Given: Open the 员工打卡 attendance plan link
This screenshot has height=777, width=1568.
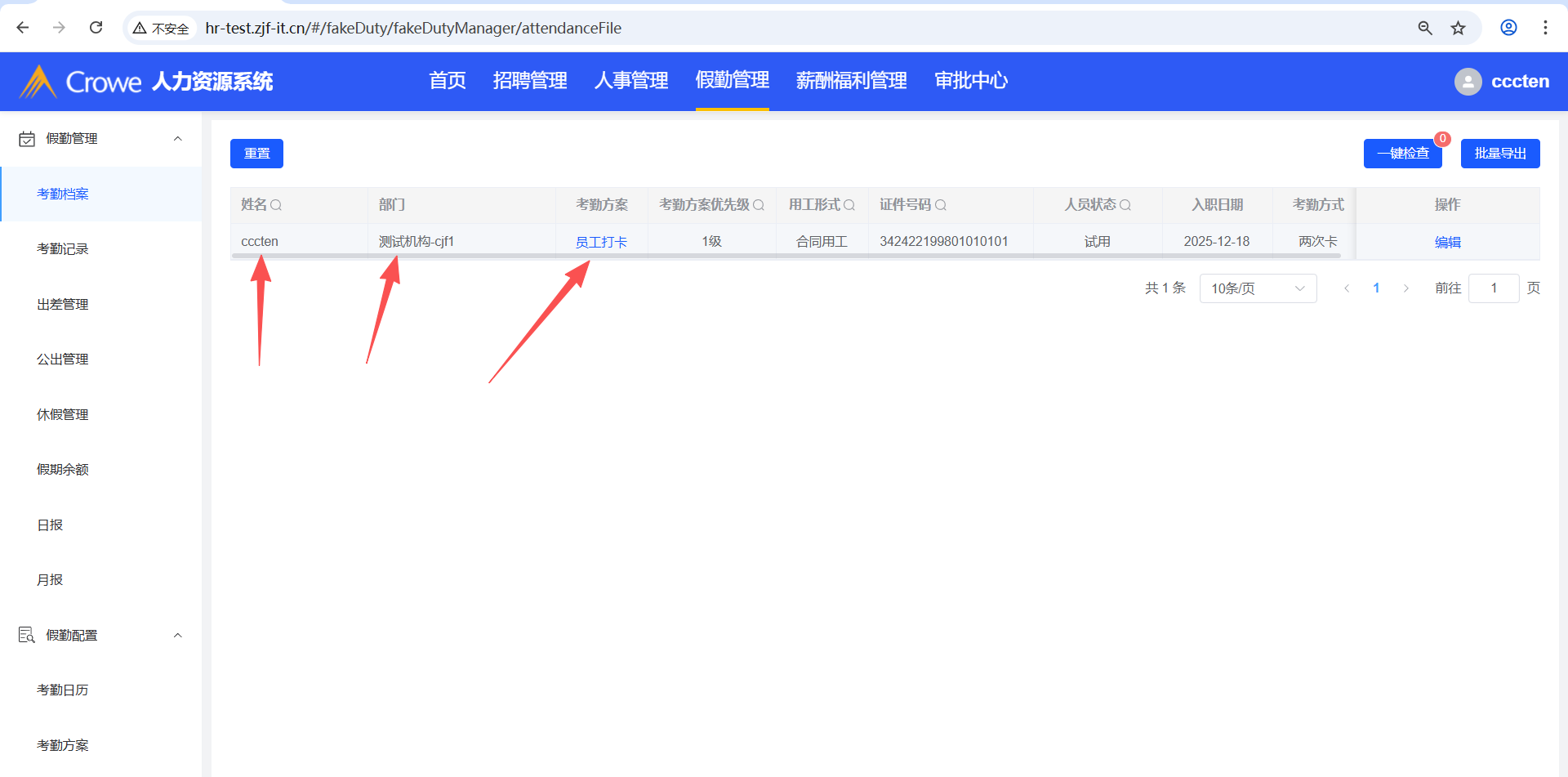Looking at the screenshot, I should coord(601,242).
